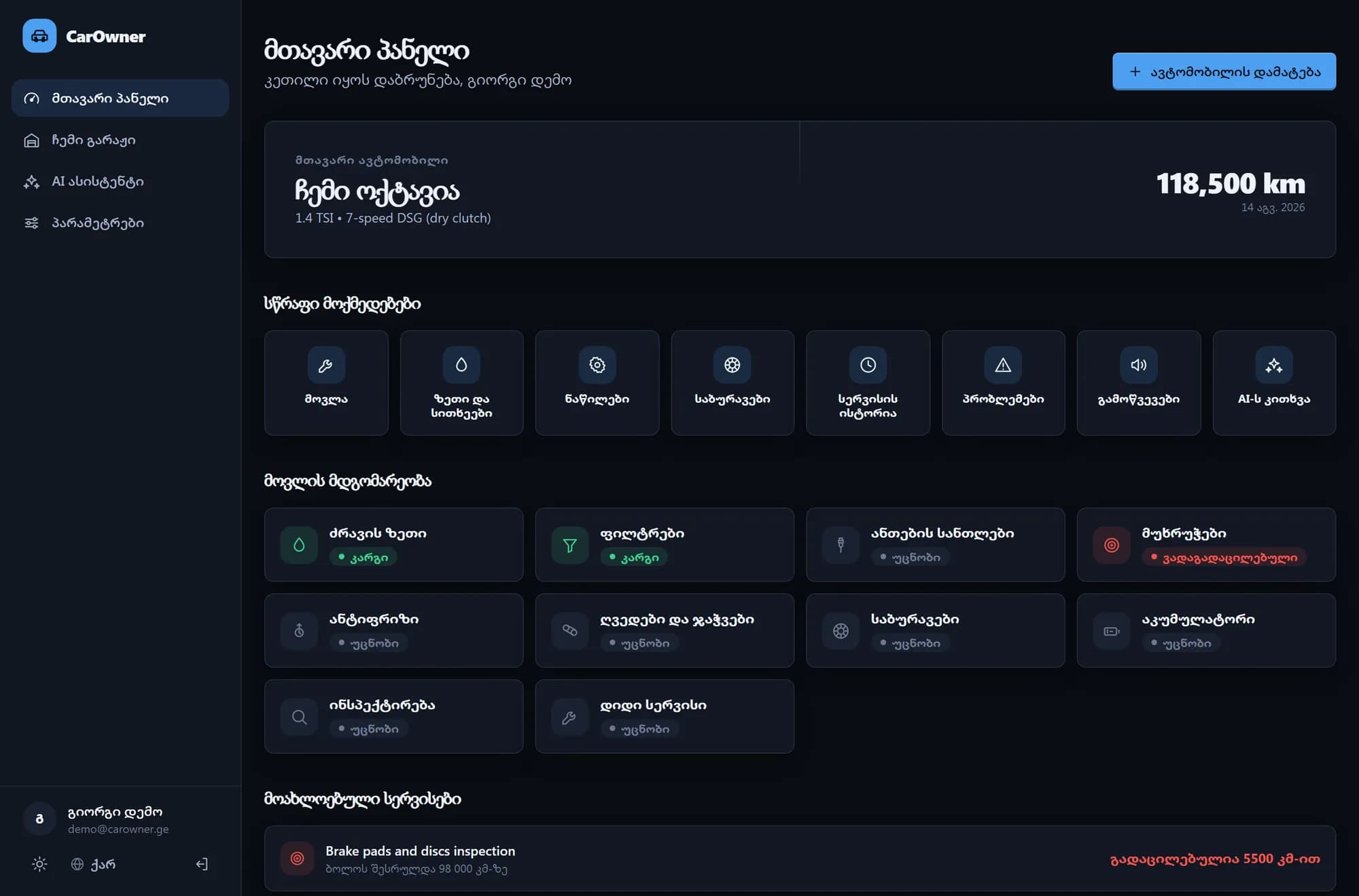Open the ნაწილები gear icon
The width and height of the screenshot is (1359, 896).
point(597,365)
